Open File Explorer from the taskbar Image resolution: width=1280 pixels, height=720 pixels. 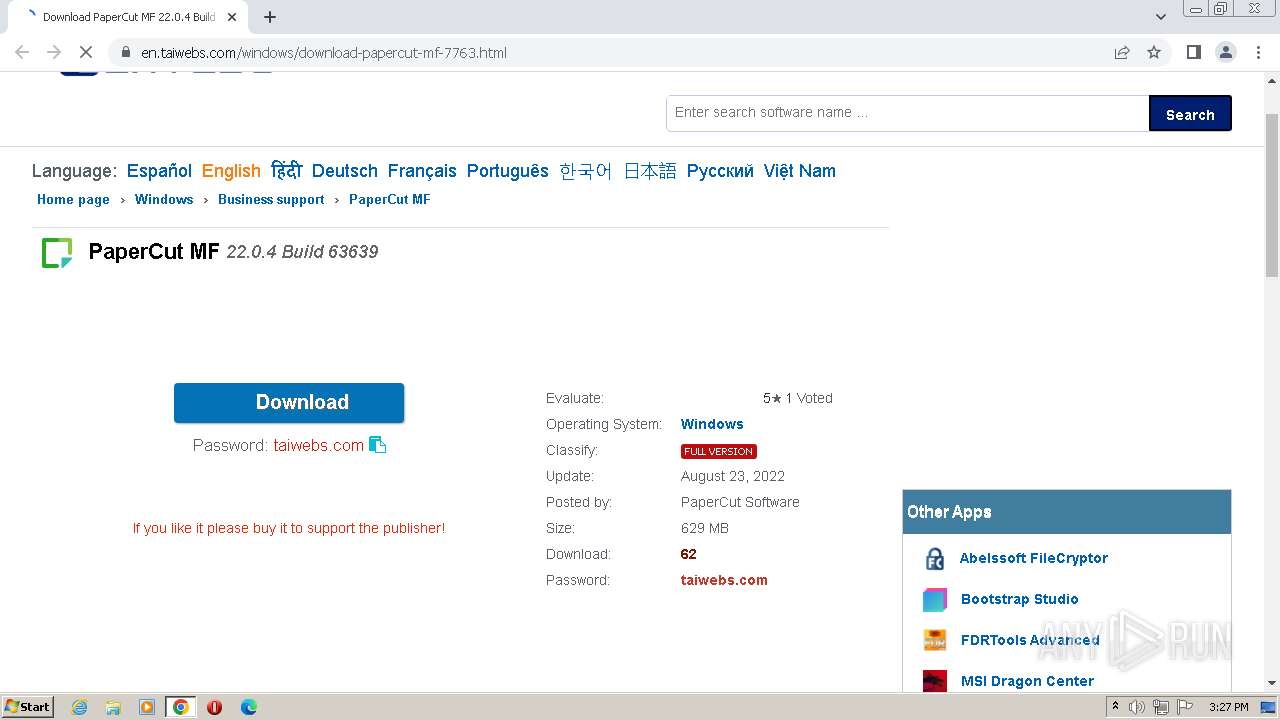[x=113, y=707]
